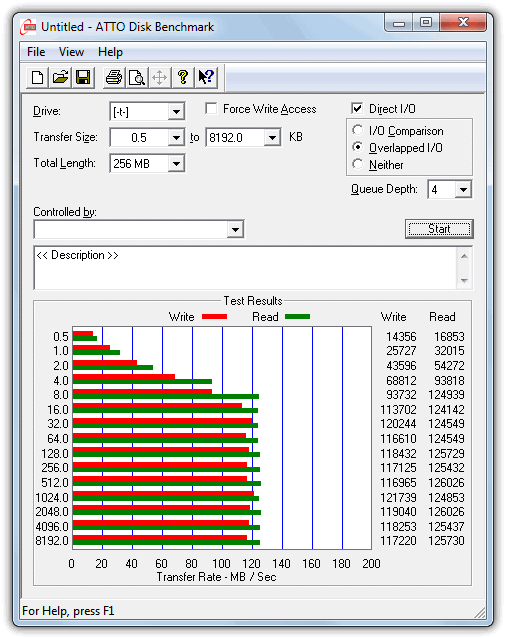Click the New document toolbar icon
Image resolution: width=506 pixels, height=638 pixels.
pos(37,77)
